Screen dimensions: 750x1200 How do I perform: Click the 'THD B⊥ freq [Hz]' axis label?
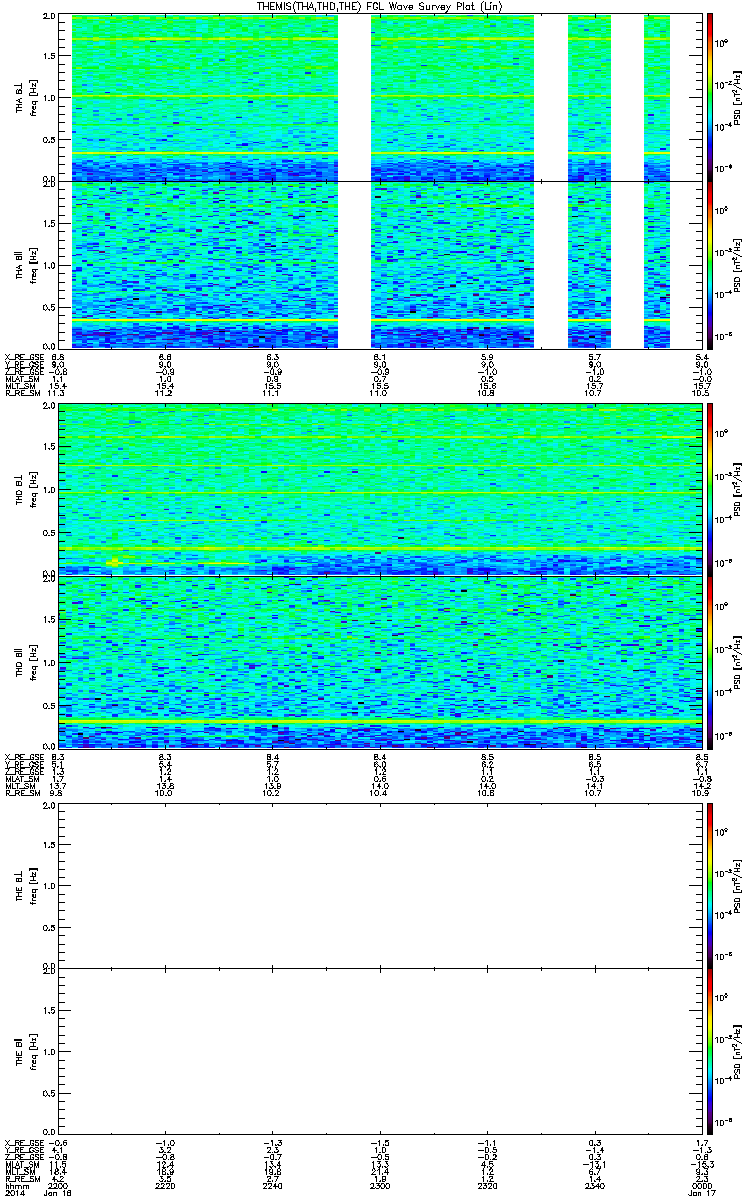pyautogui.click(x=24, y=489)
